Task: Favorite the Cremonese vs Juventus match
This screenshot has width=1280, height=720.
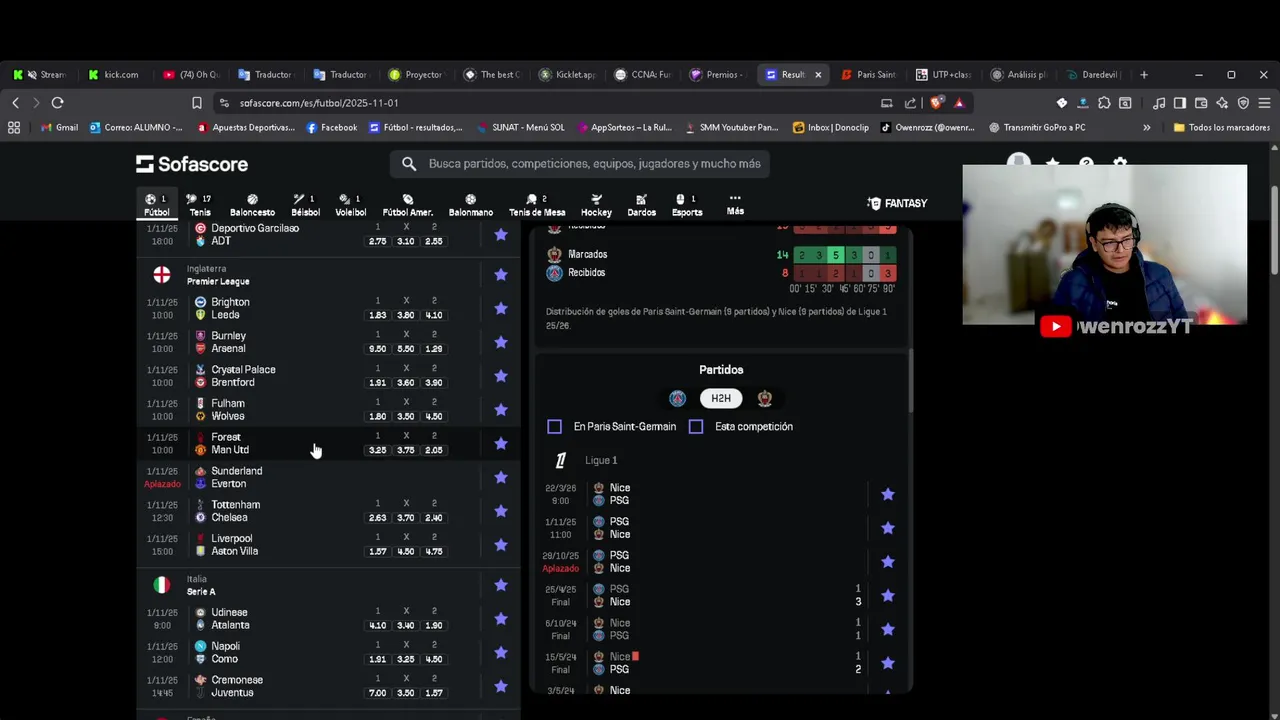Action: click(x=501, y=686)
